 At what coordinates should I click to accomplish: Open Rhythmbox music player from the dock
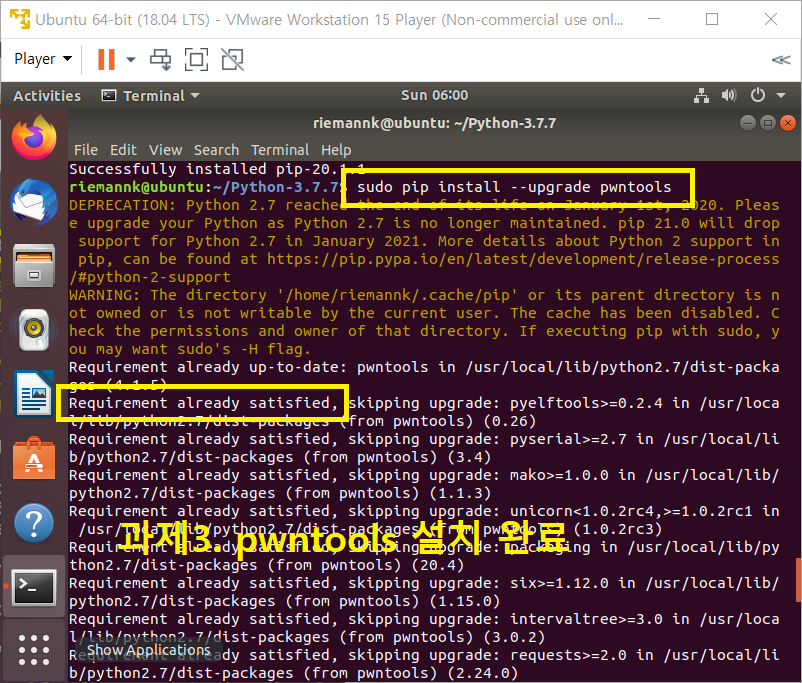tap(34, 329)
